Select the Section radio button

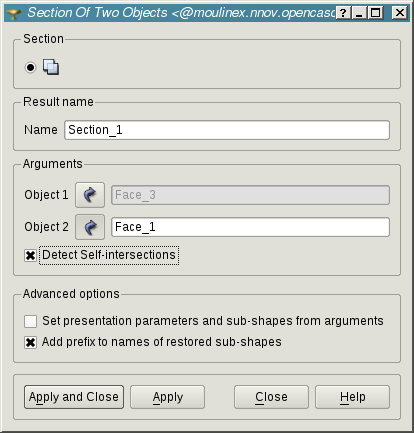coord(30,68)
